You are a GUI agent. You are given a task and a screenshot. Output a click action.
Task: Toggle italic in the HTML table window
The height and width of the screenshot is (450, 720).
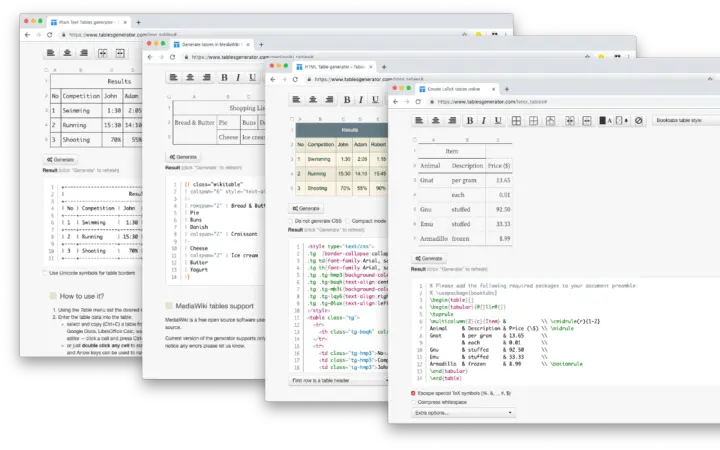361,100
